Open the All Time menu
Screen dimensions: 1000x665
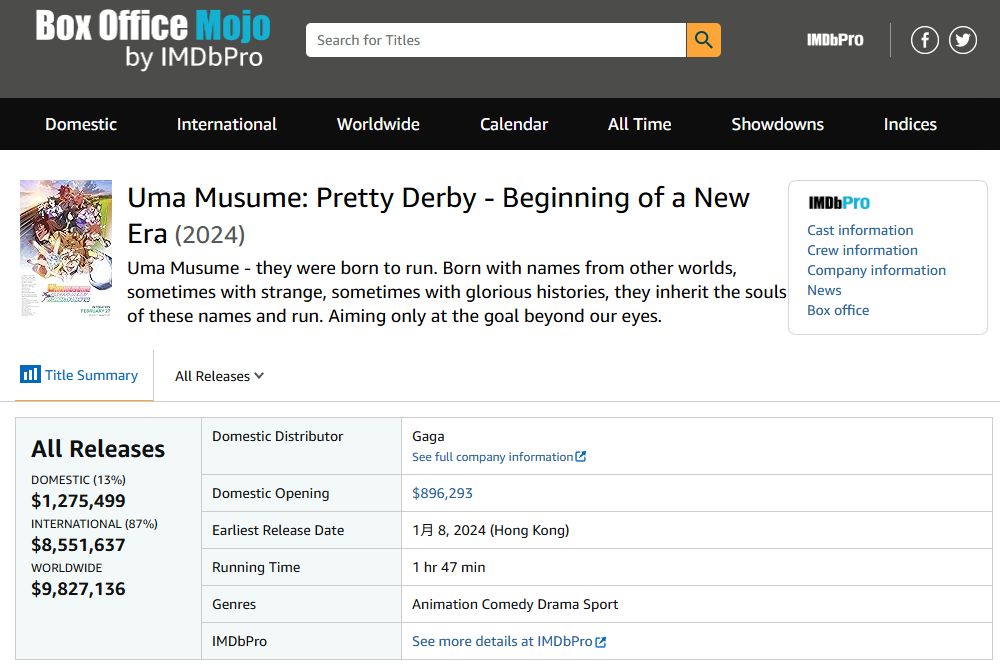tap(640, 124)
